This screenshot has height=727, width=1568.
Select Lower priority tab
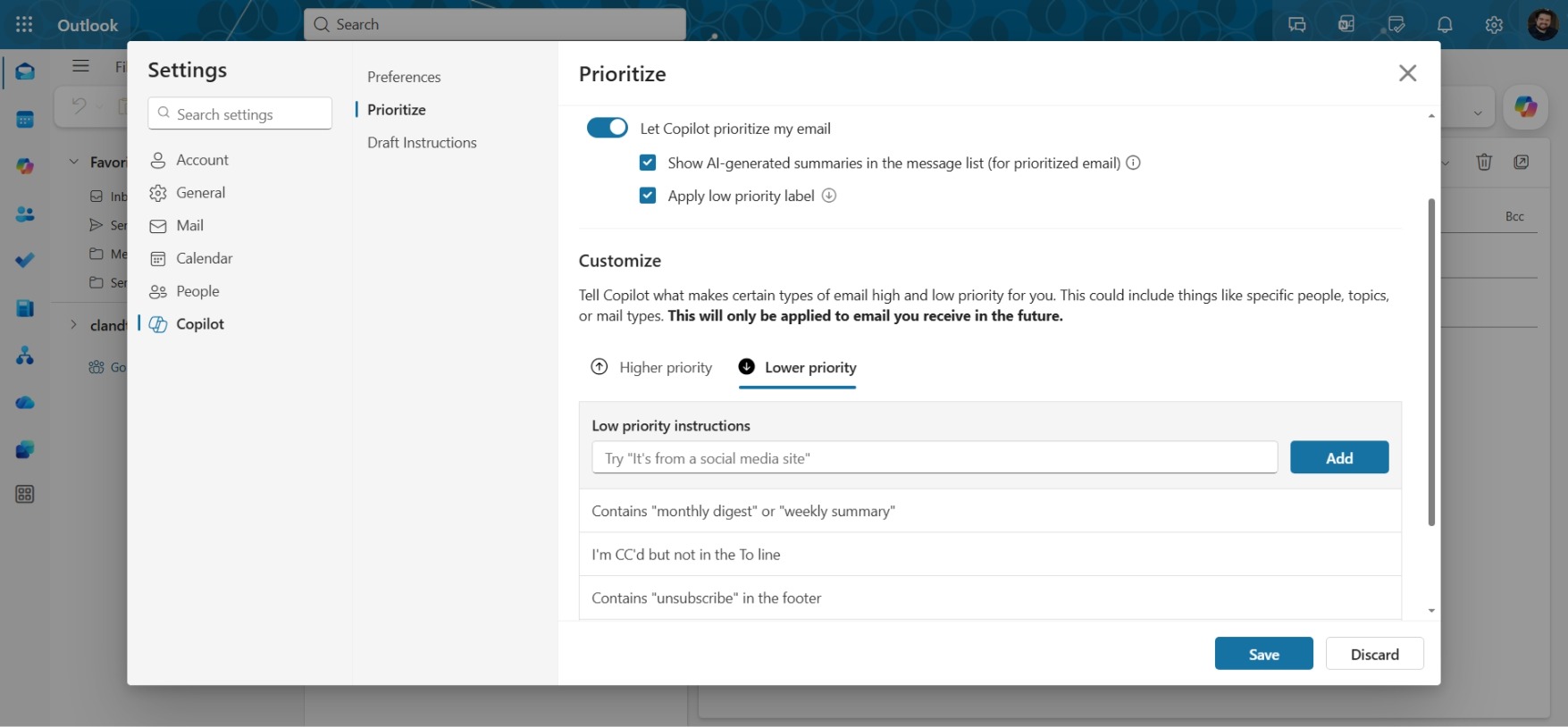point(797,367)
